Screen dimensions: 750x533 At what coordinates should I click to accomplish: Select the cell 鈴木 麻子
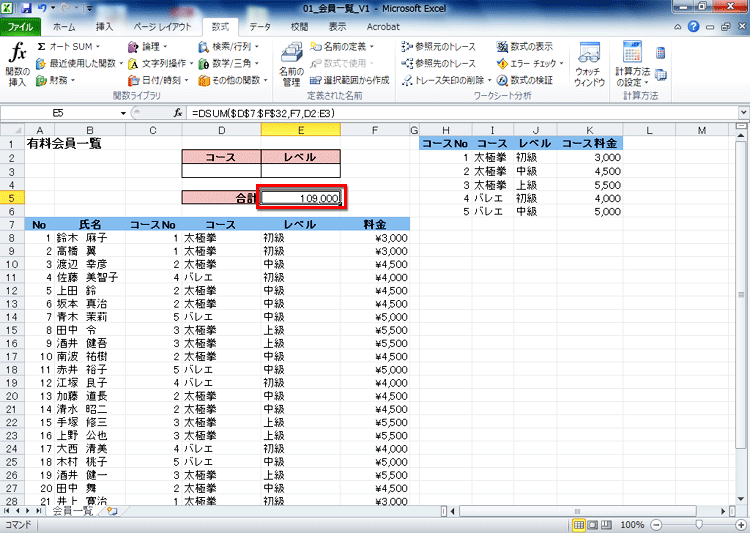(x=90, y=238)
